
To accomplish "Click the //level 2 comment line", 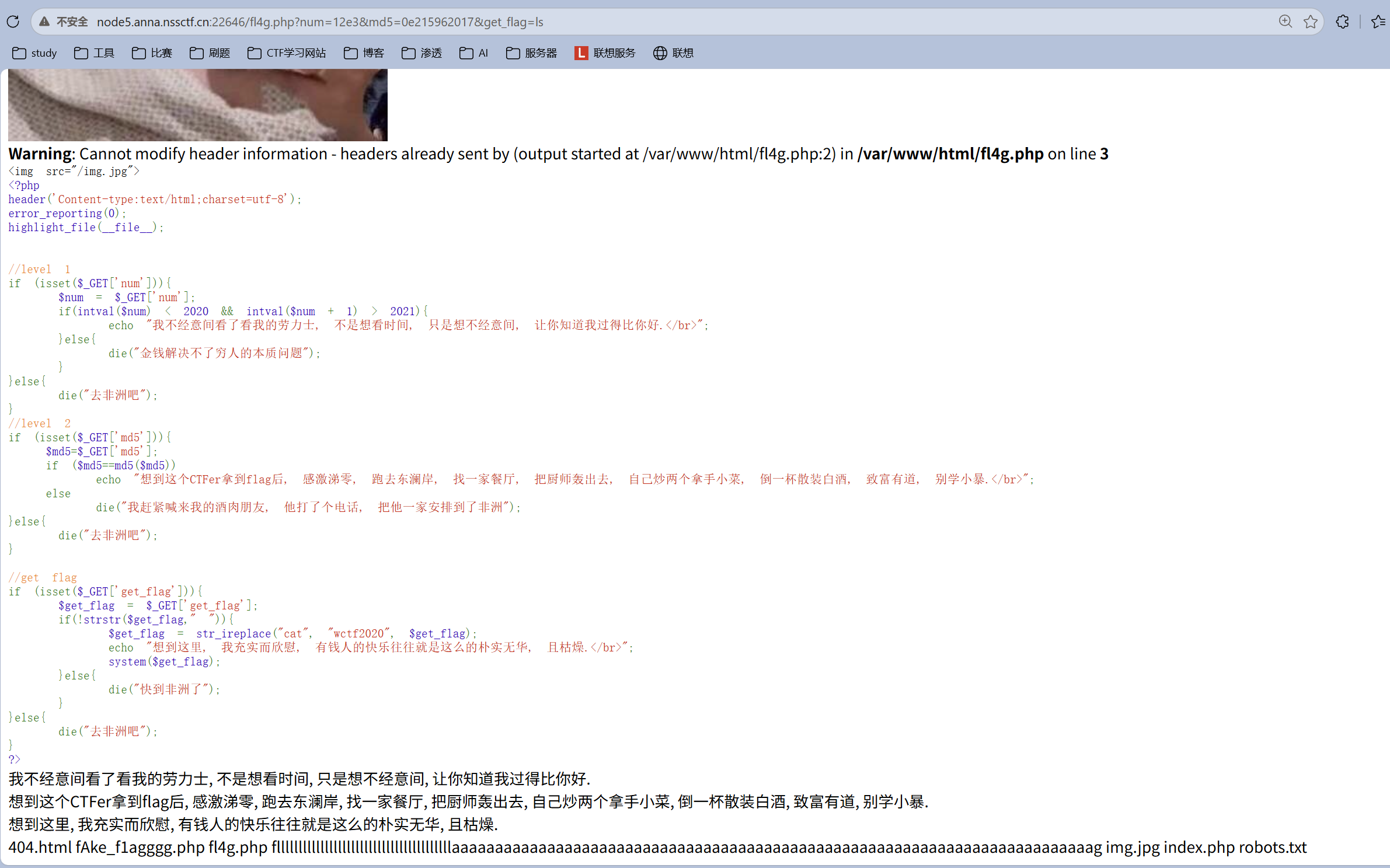I will coord(40,423).
